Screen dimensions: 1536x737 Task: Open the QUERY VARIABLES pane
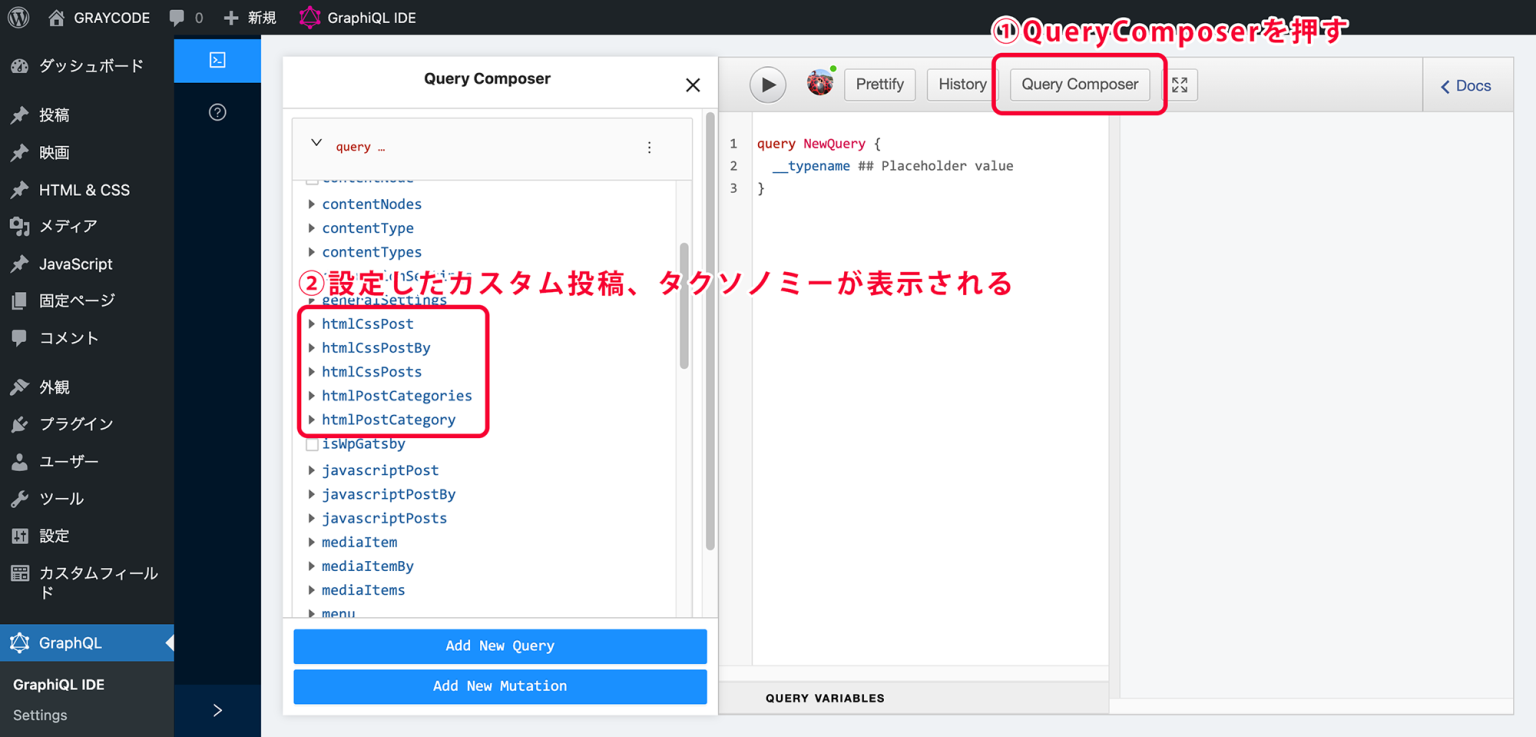click(825, 698)
